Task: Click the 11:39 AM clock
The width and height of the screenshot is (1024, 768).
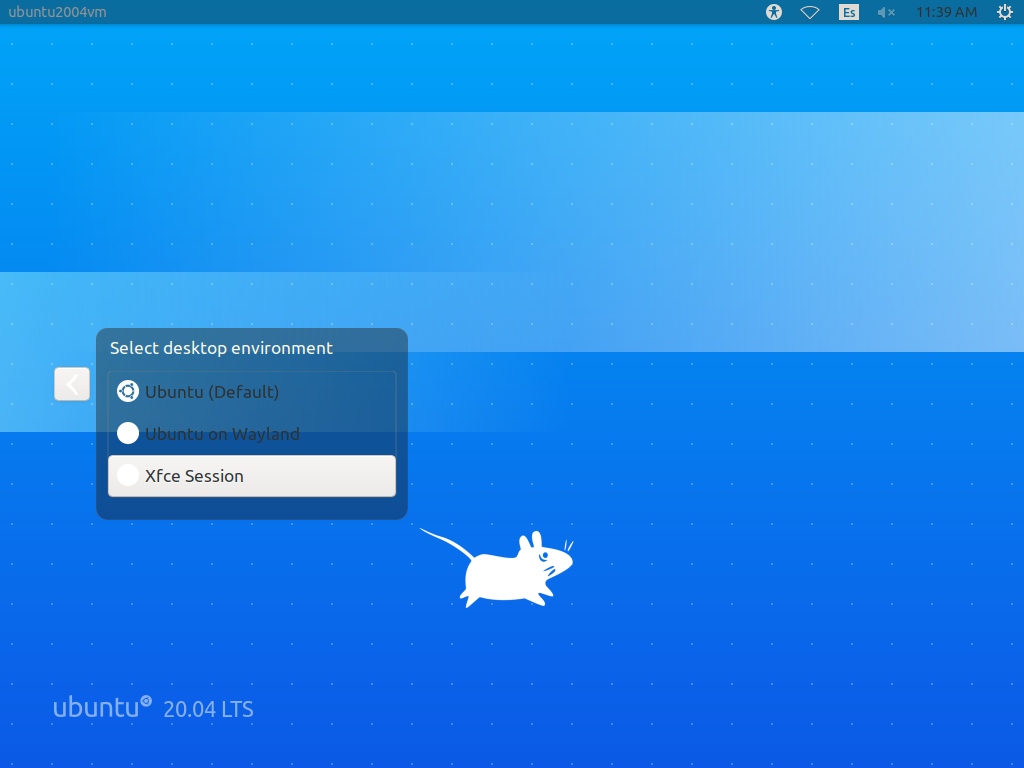Action: click(946, 12)
